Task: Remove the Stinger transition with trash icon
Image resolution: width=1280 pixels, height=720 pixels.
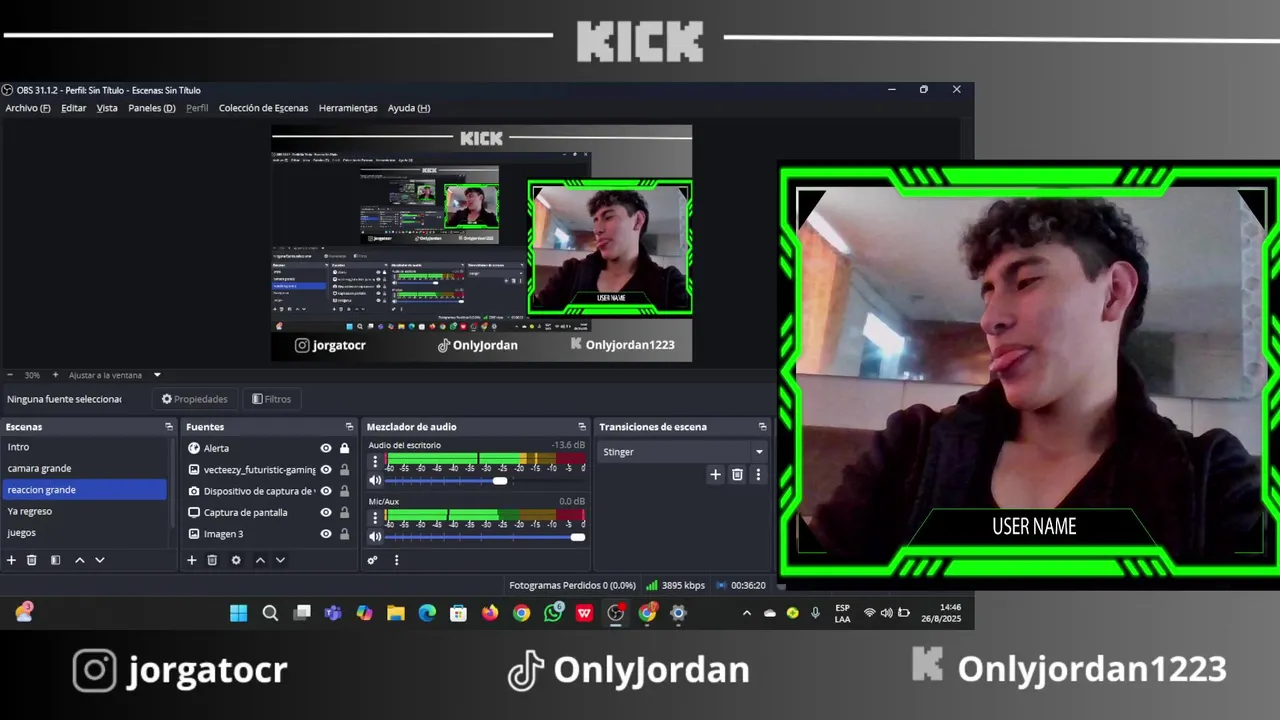Action: click(x=737, y=474)
